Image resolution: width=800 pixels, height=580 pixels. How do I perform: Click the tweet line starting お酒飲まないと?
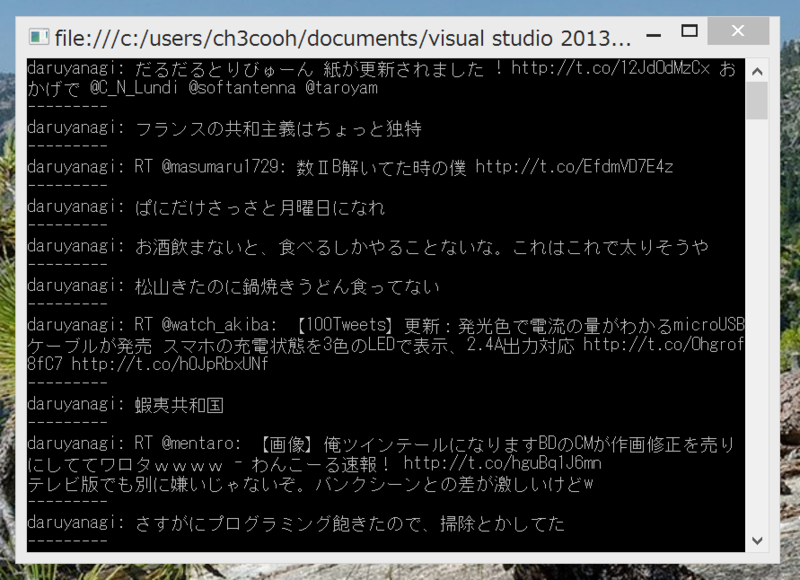click(368, 247)
